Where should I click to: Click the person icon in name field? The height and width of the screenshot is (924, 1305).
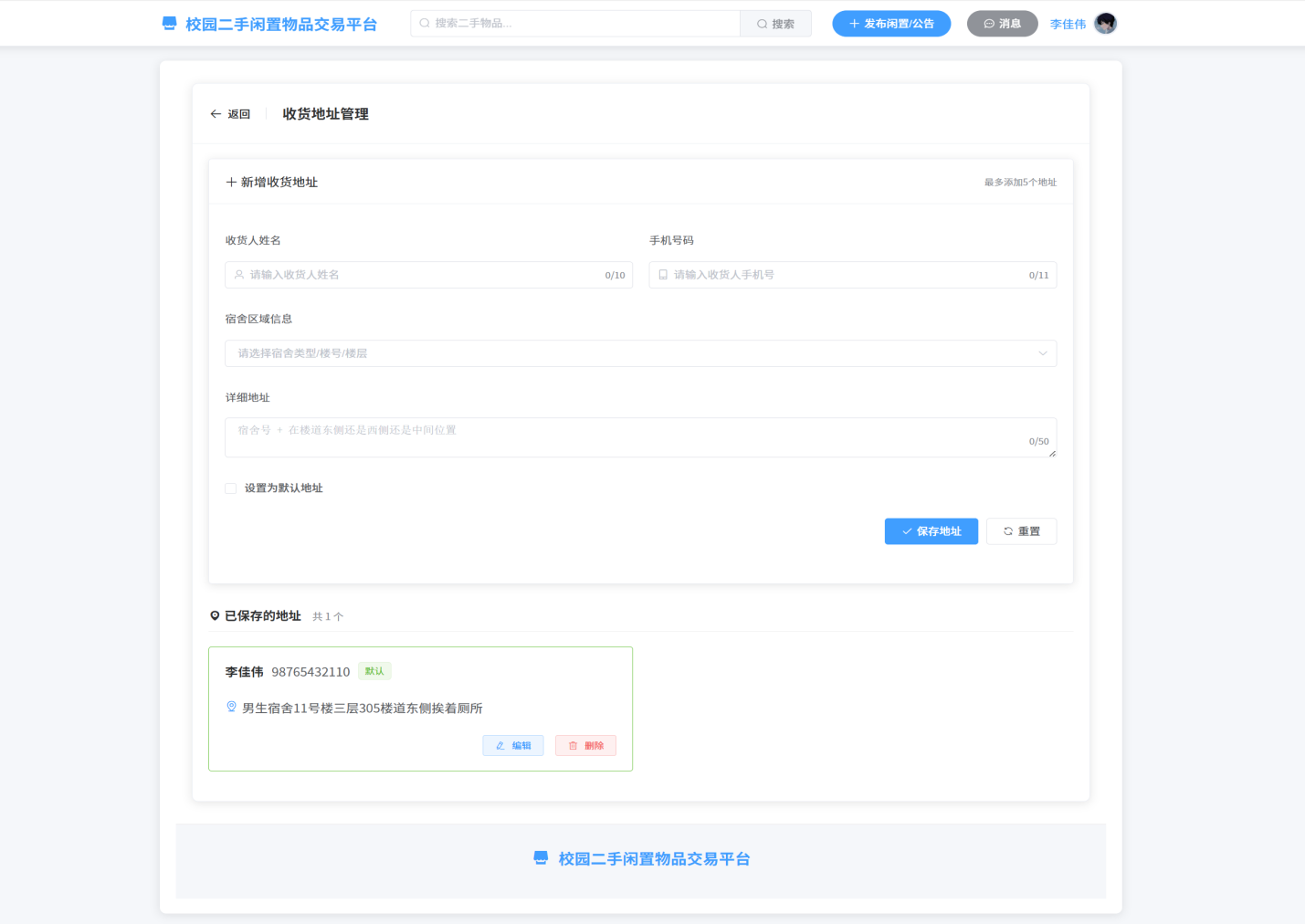coord(239,275)
